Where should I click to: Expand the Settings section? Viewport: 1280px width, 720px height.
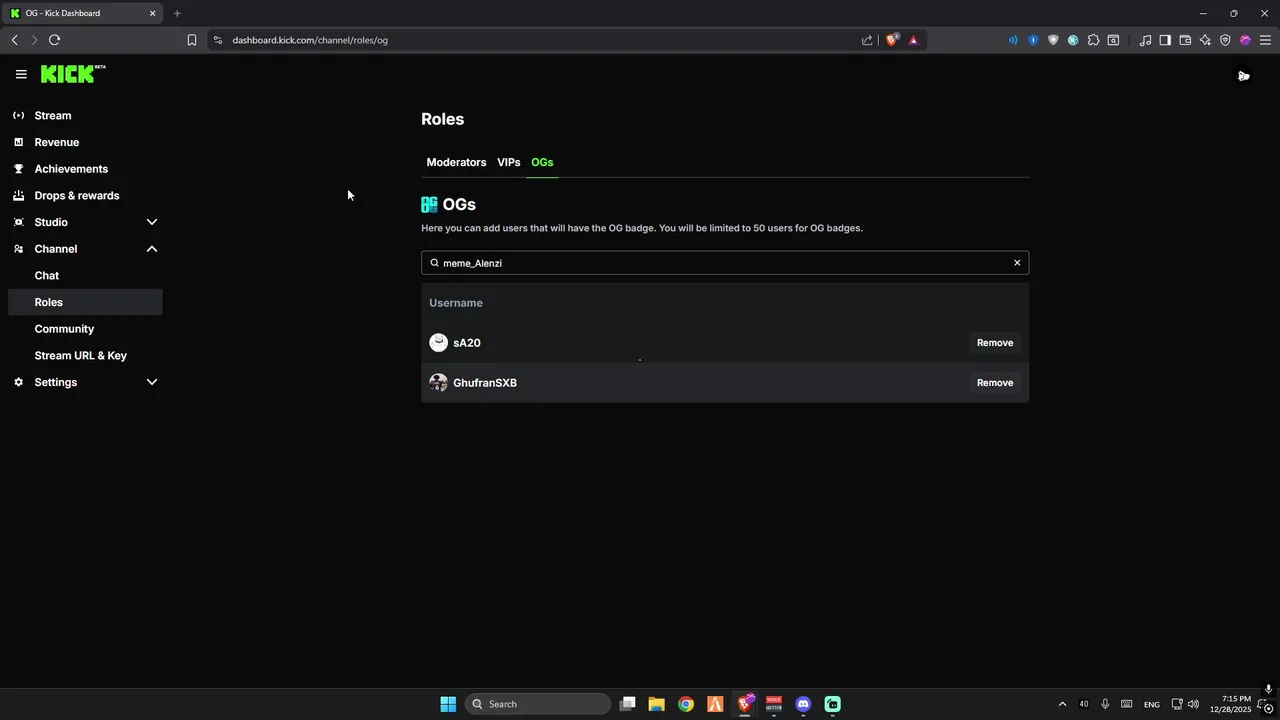pos(152,382)
